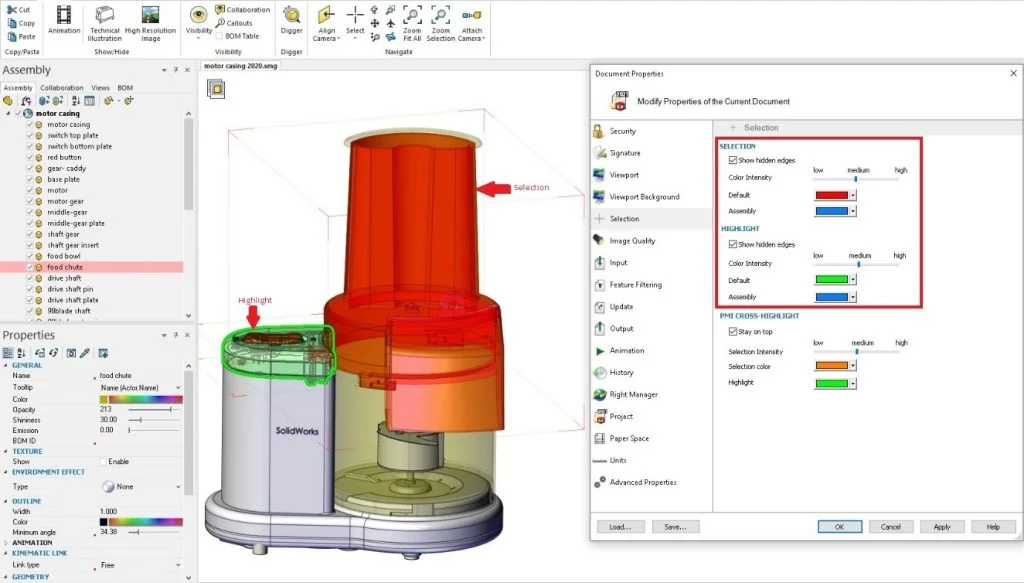The image size is (1024, 583).
Task: Select Technical Illustration tool
Action: [x=104, y=23]
